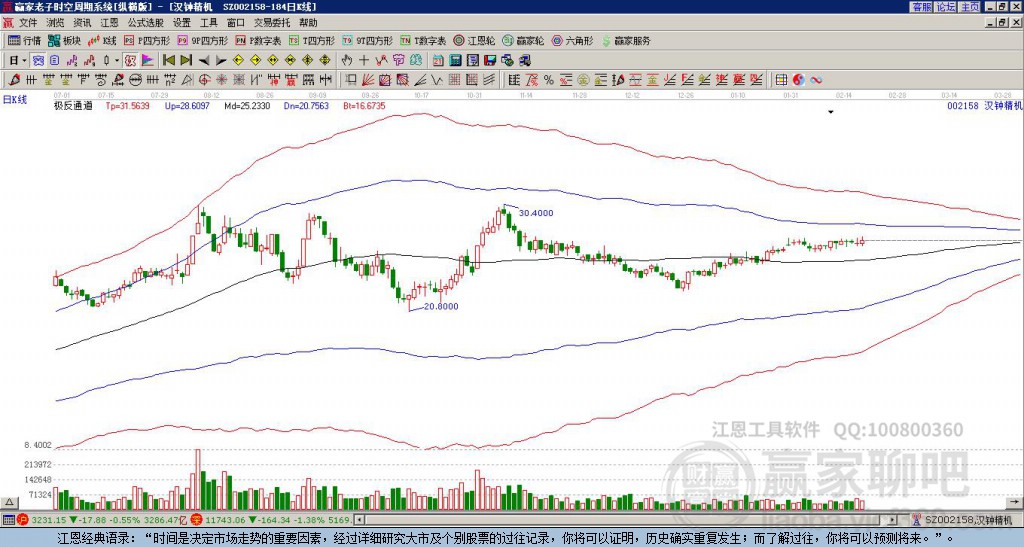Open the calculator icon
This screenshot has height=548, width=1024.
(x=455, y=61)
